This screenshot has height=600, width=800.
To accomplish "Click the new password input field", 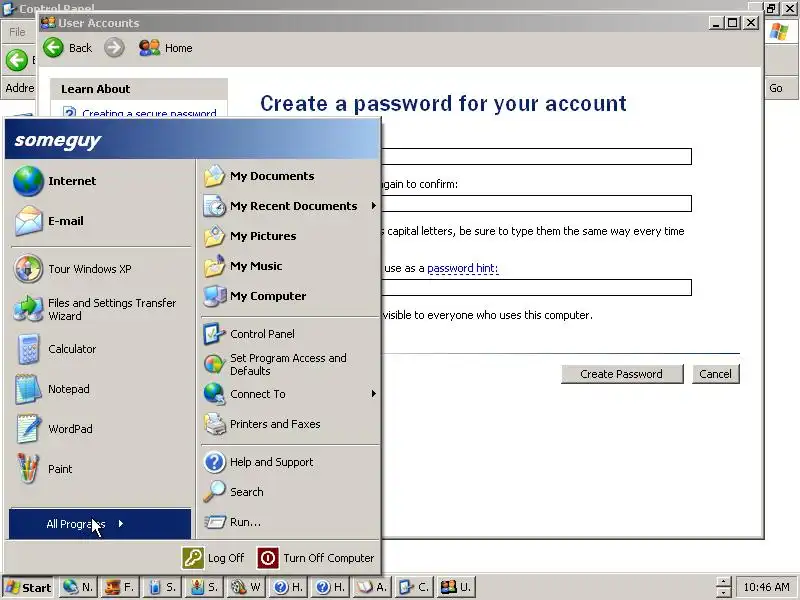I will point(536,157).
